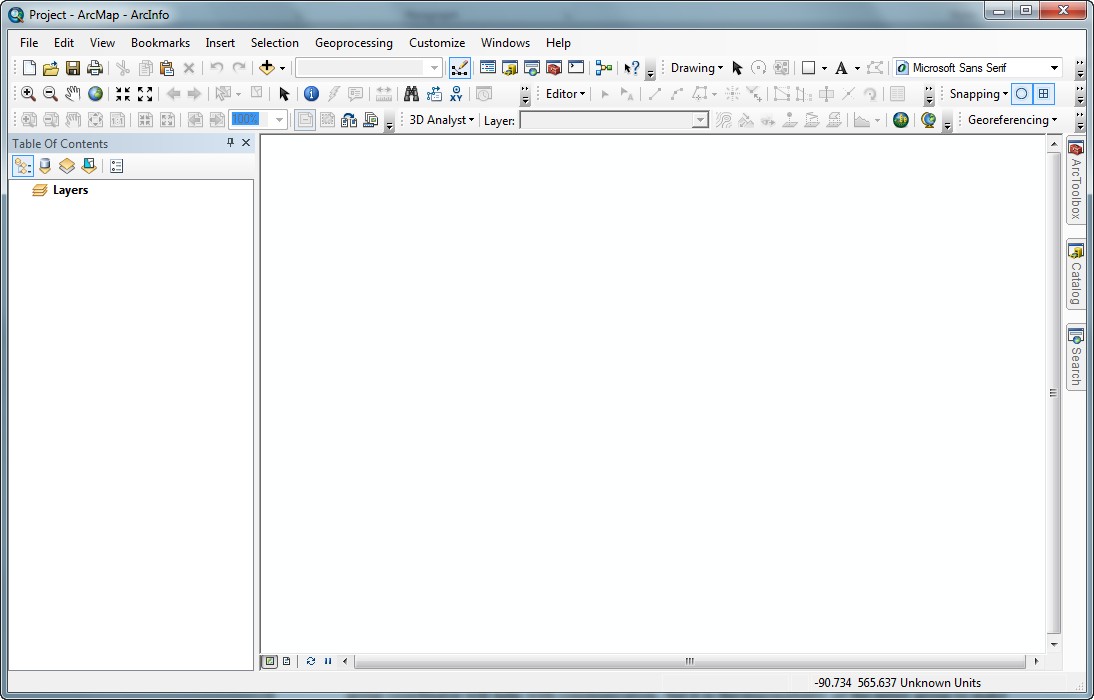The width and height of the screenshot is (1094, 700).
Task: Select the Zoom In magnifier tool
Action: coord(28,94)
